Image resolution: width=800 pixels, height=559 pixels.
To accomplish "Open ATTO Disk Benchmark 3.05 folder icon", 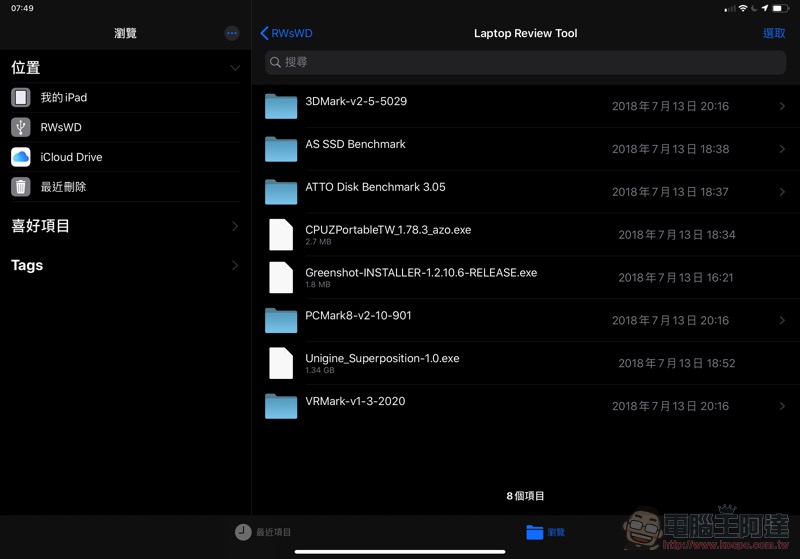I will pos(281,192).
